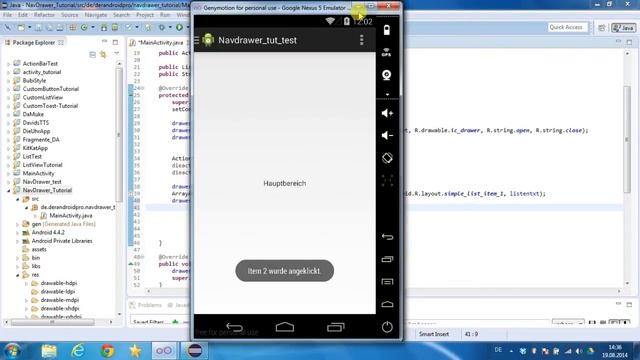Screen dimensions: 640x360
Task: Open the emulator GPS widget
Action: 387,52
